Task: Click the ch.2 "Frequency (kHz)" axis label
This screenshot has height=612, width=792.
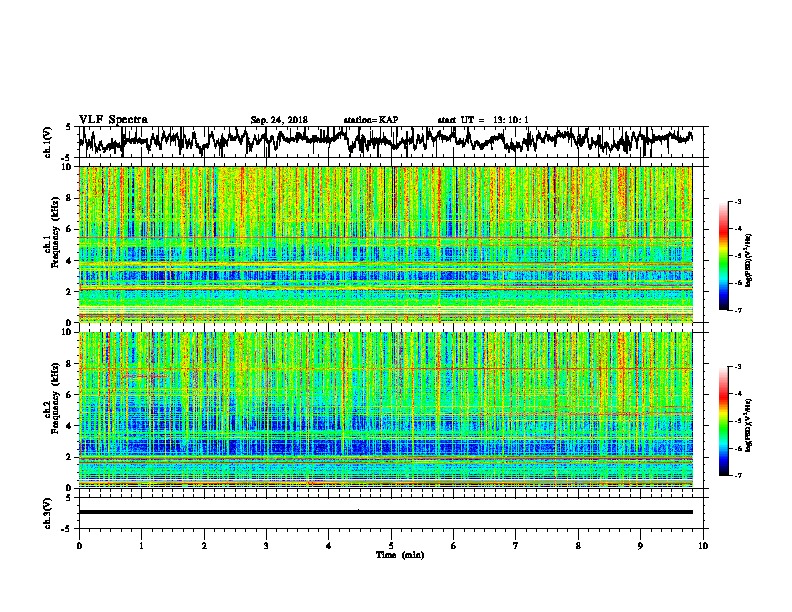Action: tap(55, 398)
